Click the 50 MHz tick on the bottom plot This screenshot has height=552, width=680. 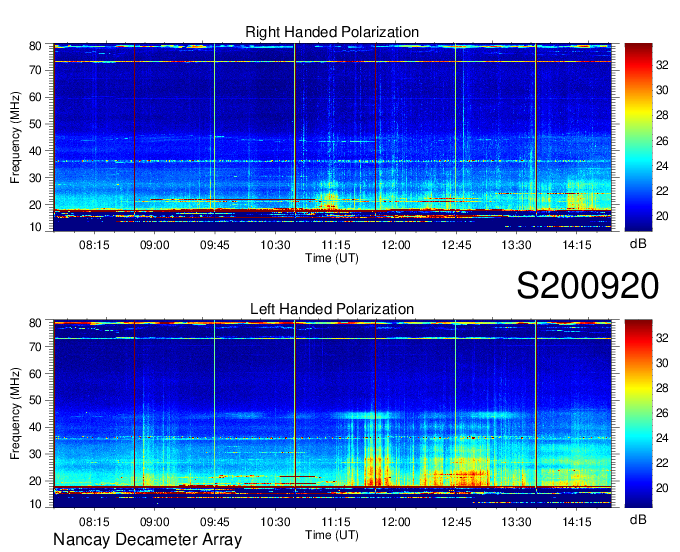pos(35,400)
